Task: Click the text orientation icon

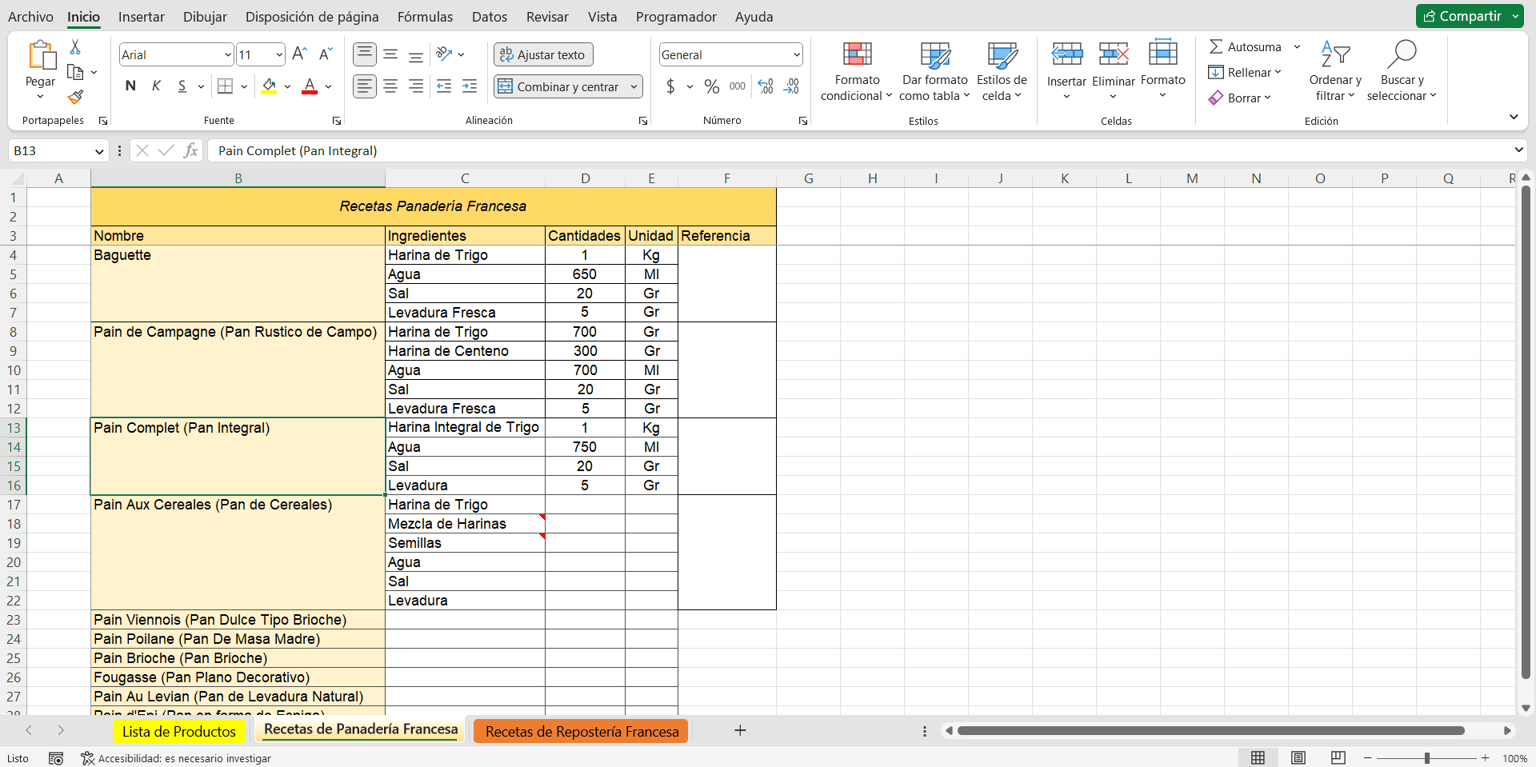Action: 445,54
